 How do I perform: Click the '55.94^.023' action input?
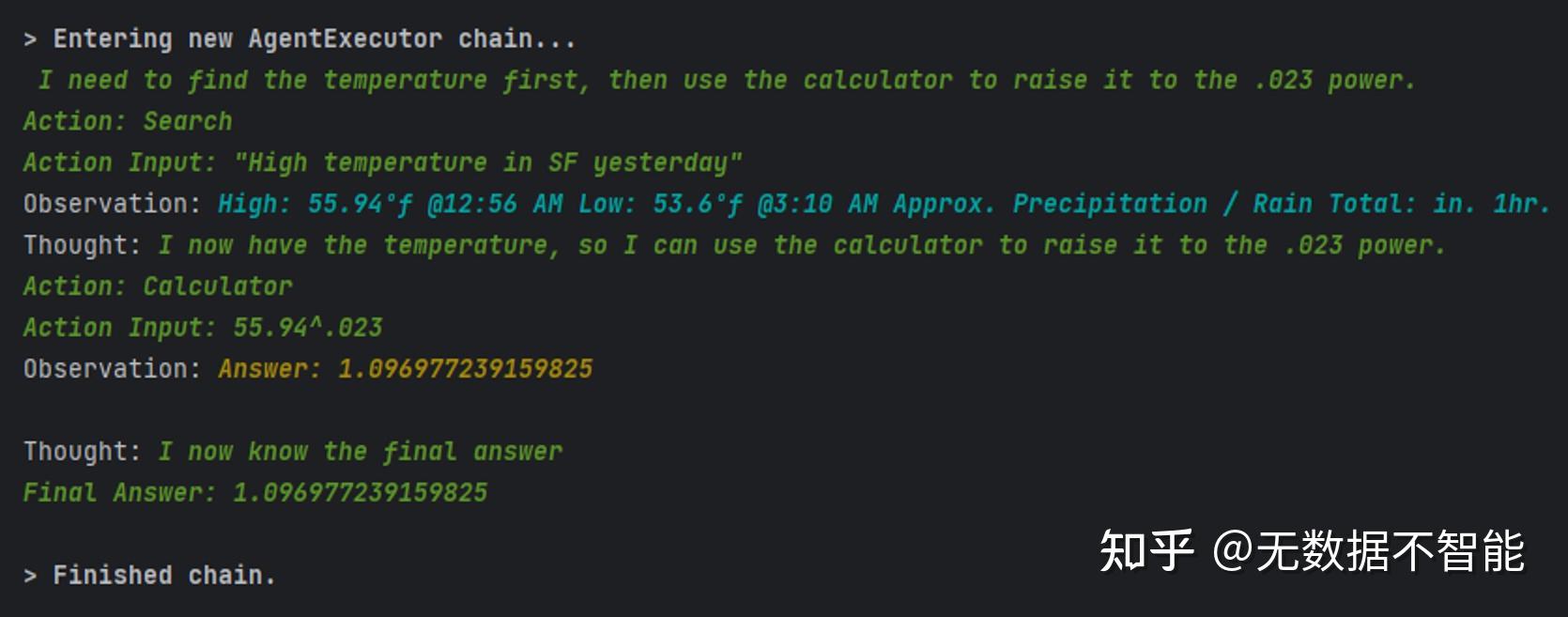tap(308, 328)
